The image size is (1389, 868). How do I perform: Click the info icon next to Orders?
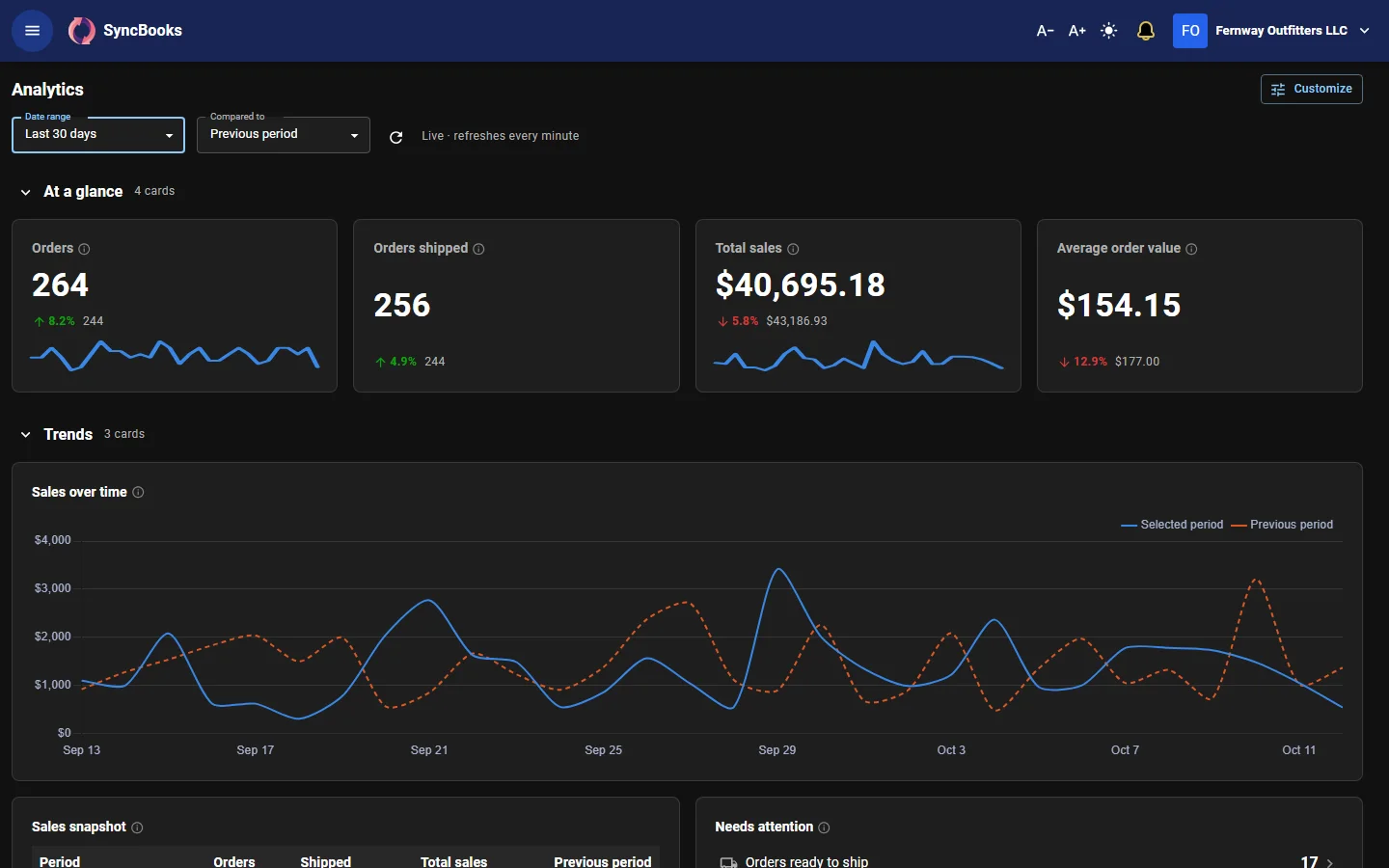(x=84, y=249)
